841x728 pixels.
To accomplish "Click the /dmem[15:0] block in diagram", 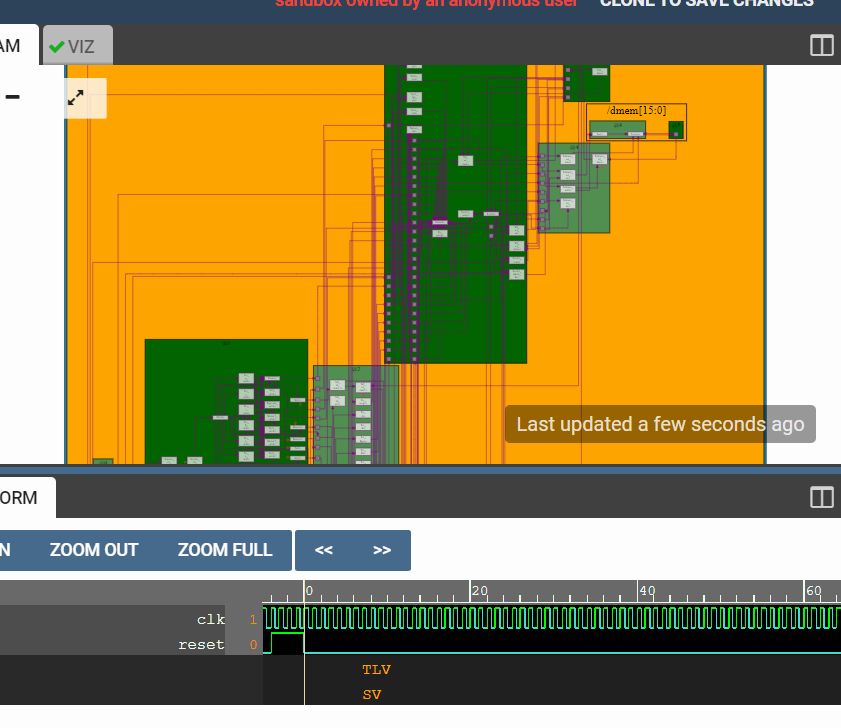I will tap(636, 122).
